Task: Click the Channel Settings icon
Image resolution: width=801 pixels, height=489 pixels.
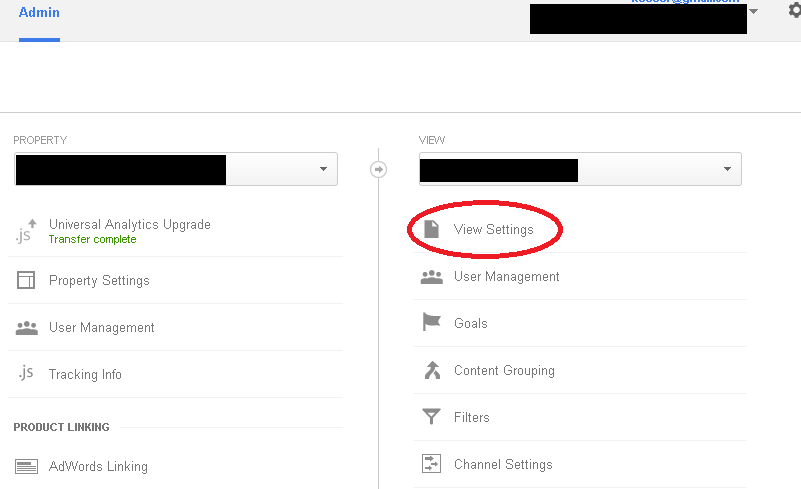Action: click(432, 464)
